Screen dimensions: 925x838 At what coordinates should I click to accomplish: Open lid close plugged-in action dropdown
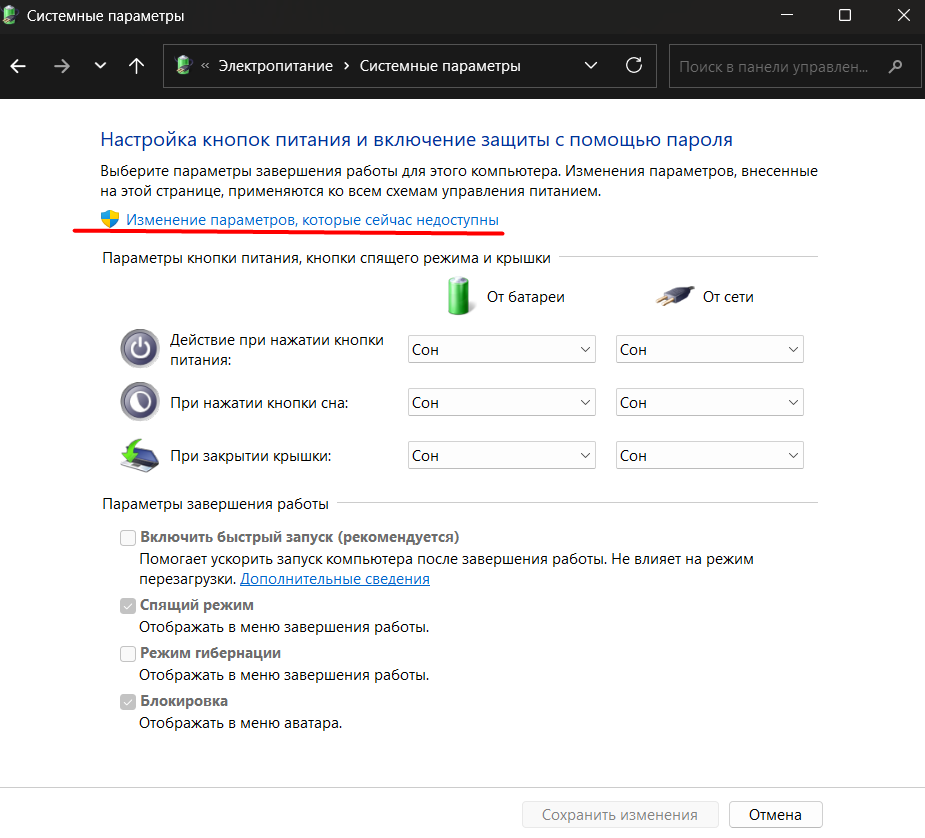click(x=710, y=455)
